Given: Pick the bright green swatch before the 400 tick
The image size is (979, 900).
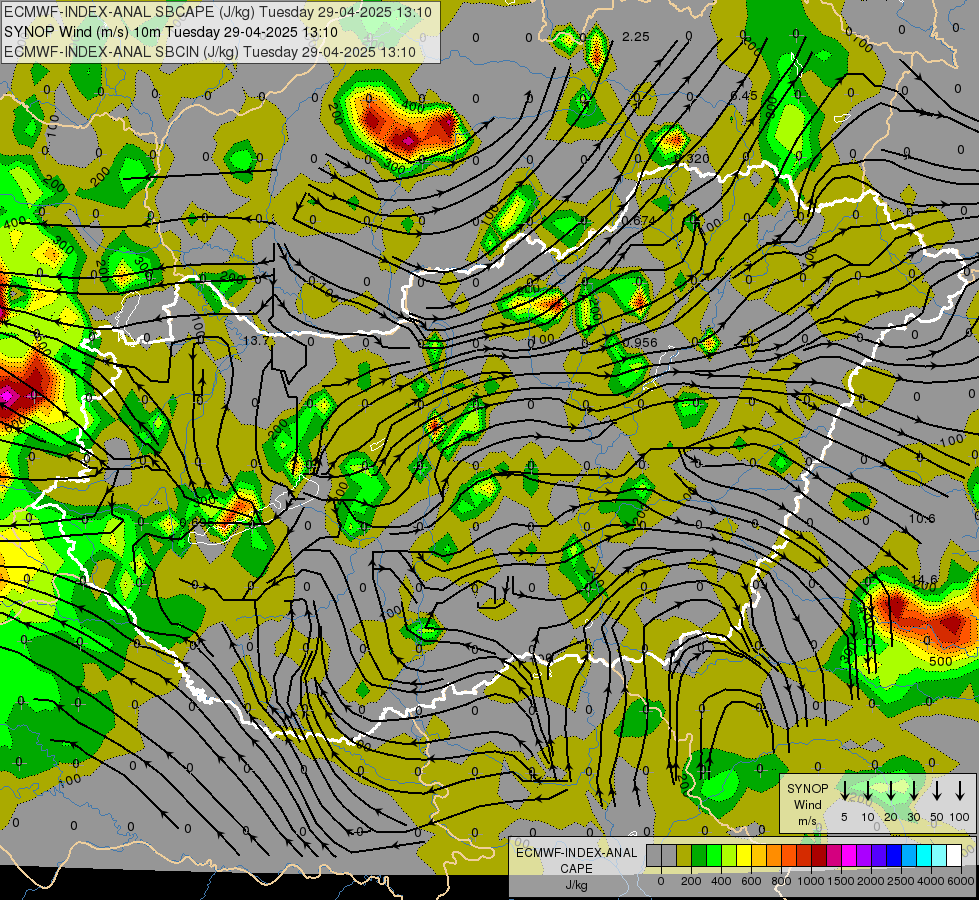Looking at the screenshot, I should click(x=714, y=855).
